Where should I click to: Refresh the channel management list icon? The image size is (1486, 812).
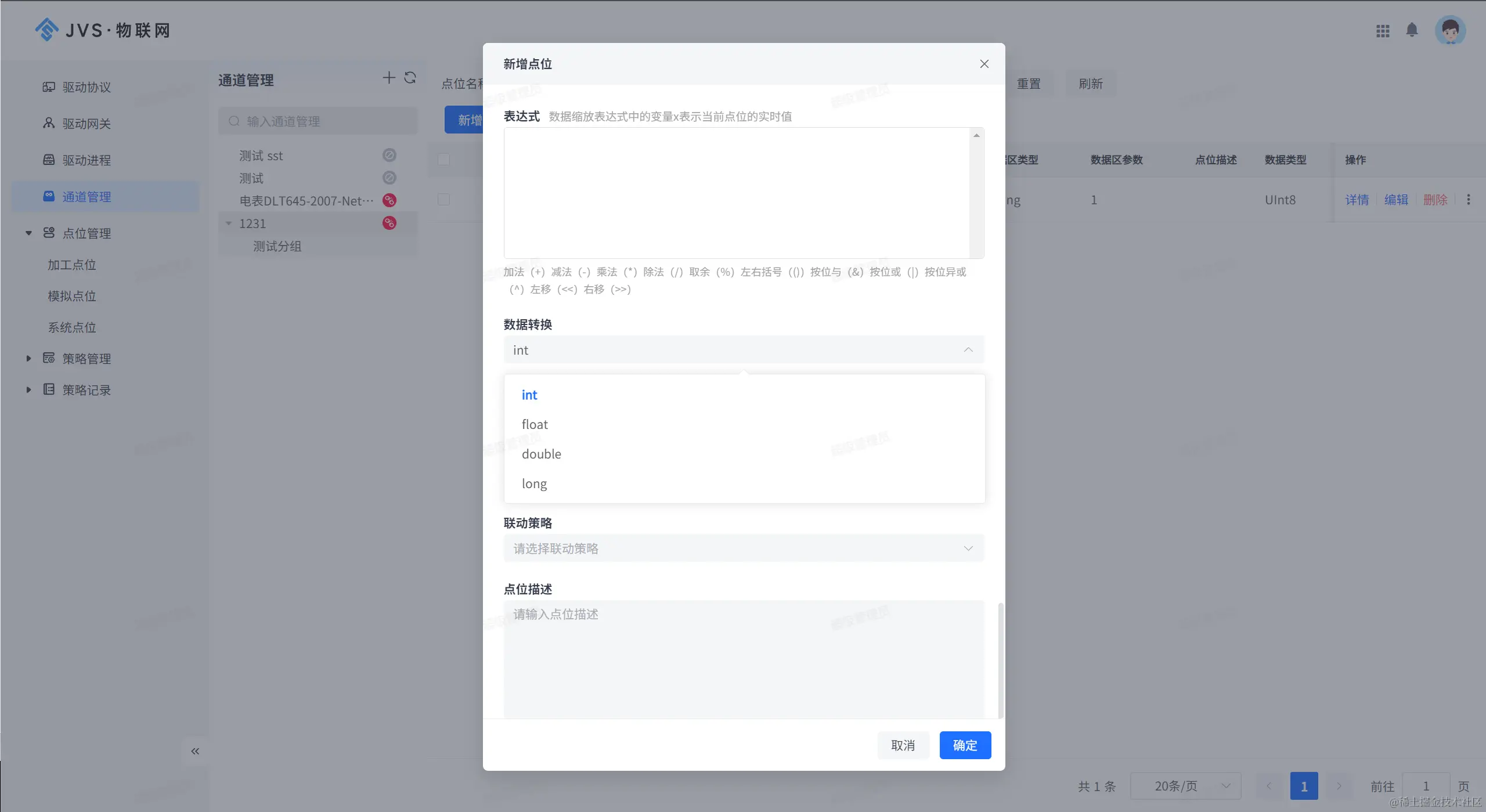(x=410, y=78)
